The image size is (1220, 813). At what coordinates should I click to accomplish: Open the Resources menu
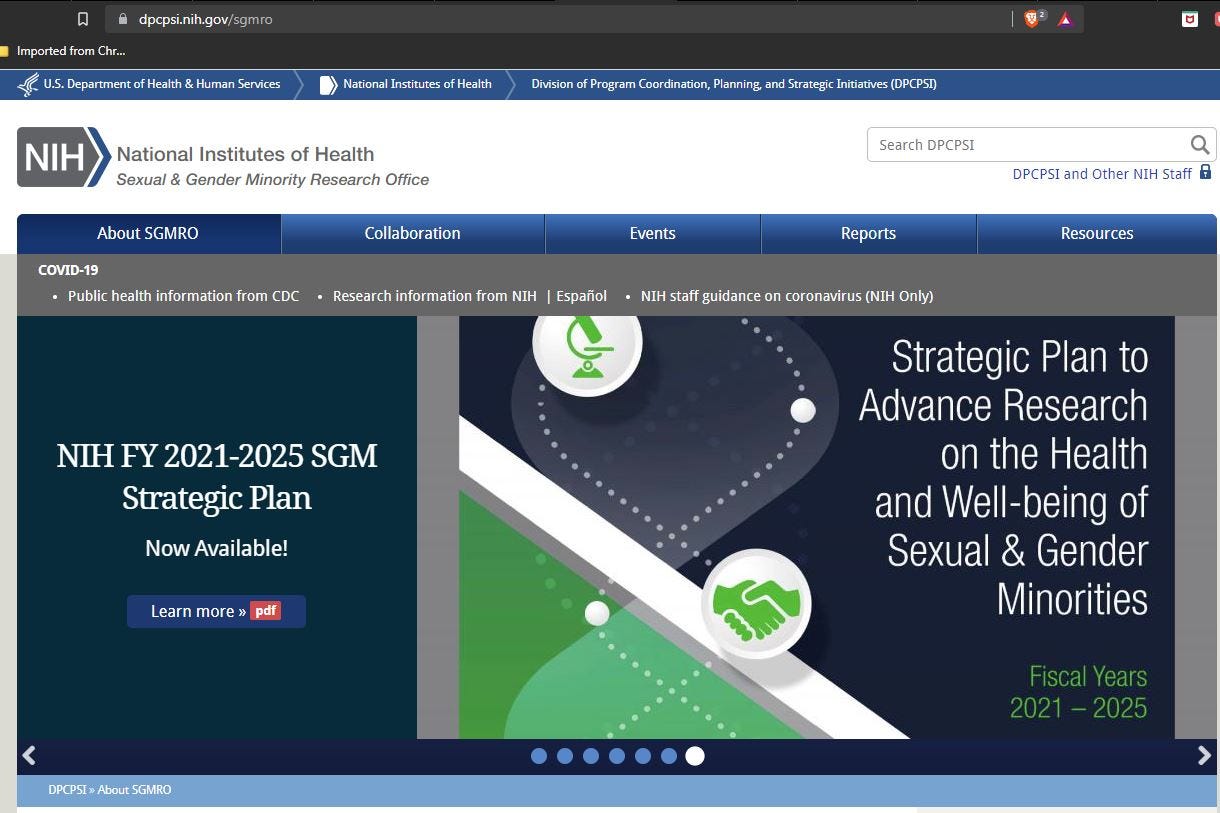1097,233
